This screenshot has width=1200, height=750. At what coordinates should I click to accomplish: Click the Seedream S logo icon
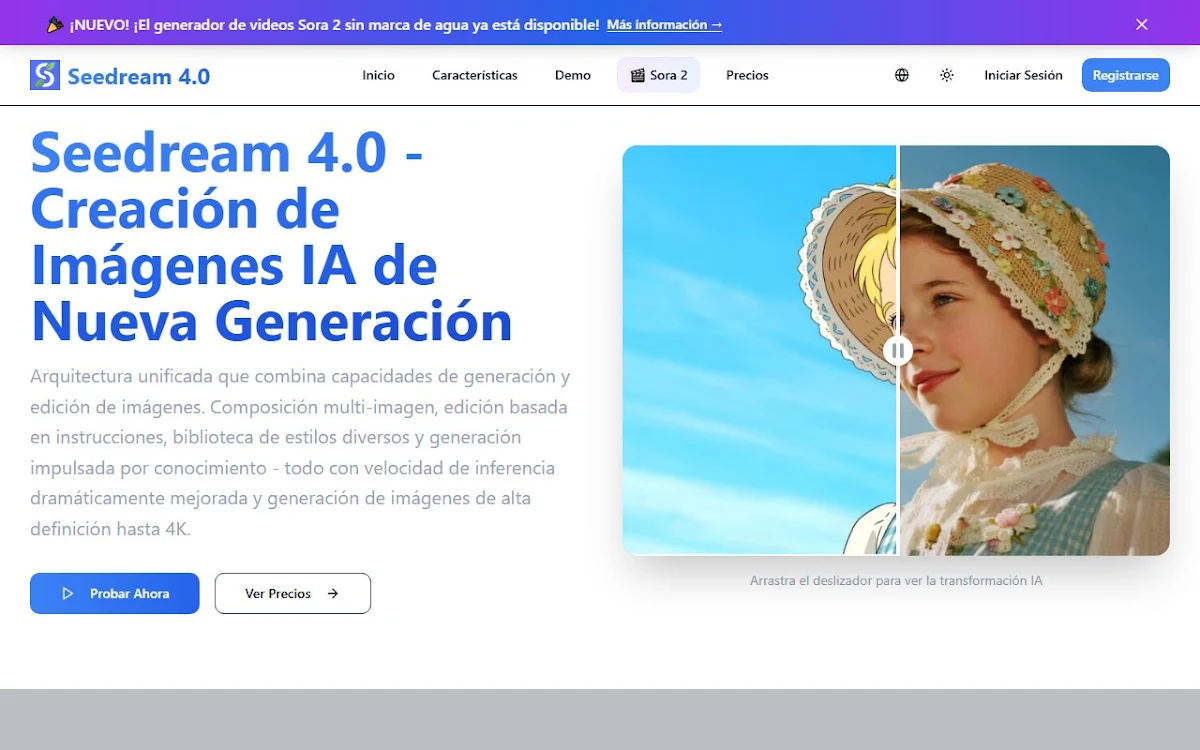pos(45,75)
